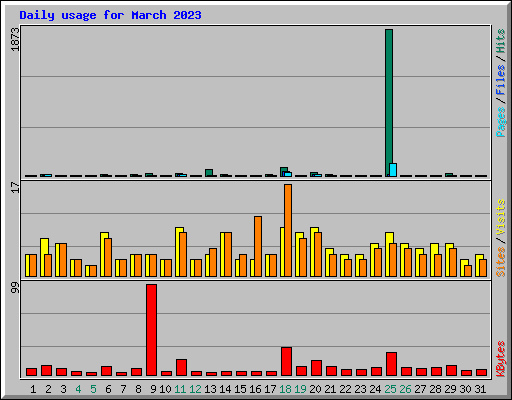The width and height of the screenshot is (512, 400).
Task: Click day label 31 on the x-axis
Action: [480, 389]
